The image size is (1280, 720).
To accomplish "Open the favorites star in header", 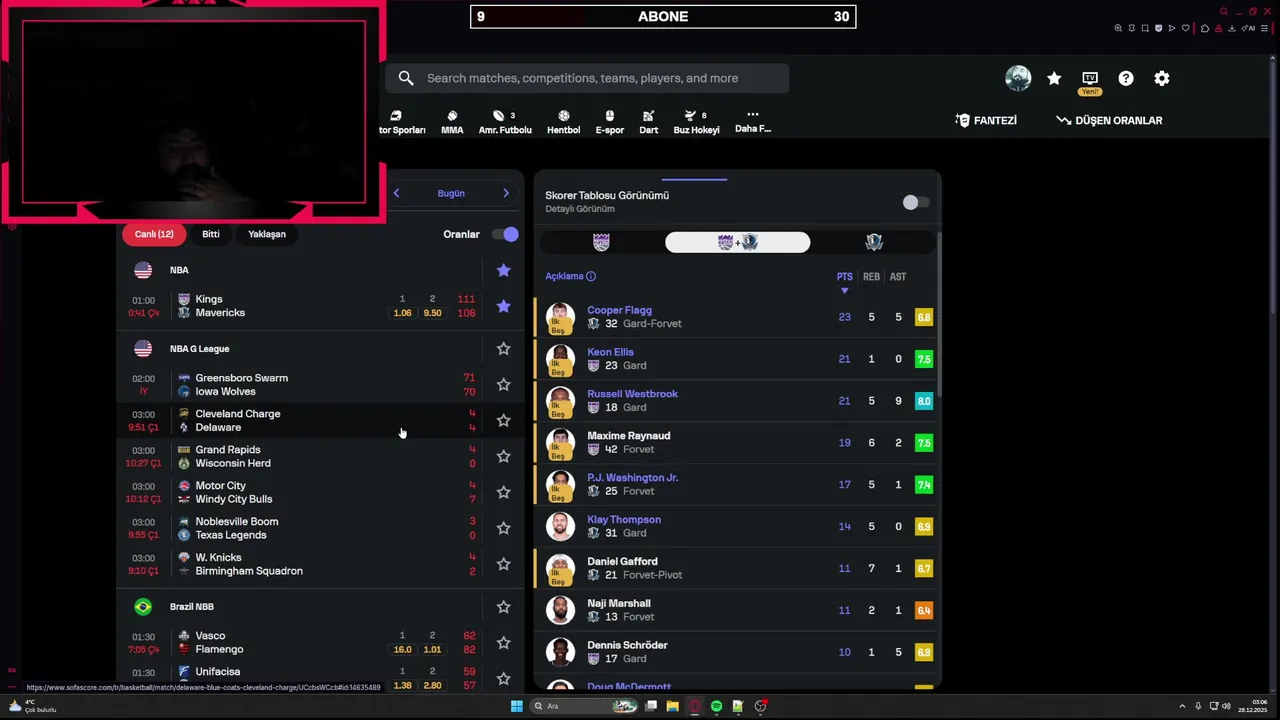I will point(1054,78).
